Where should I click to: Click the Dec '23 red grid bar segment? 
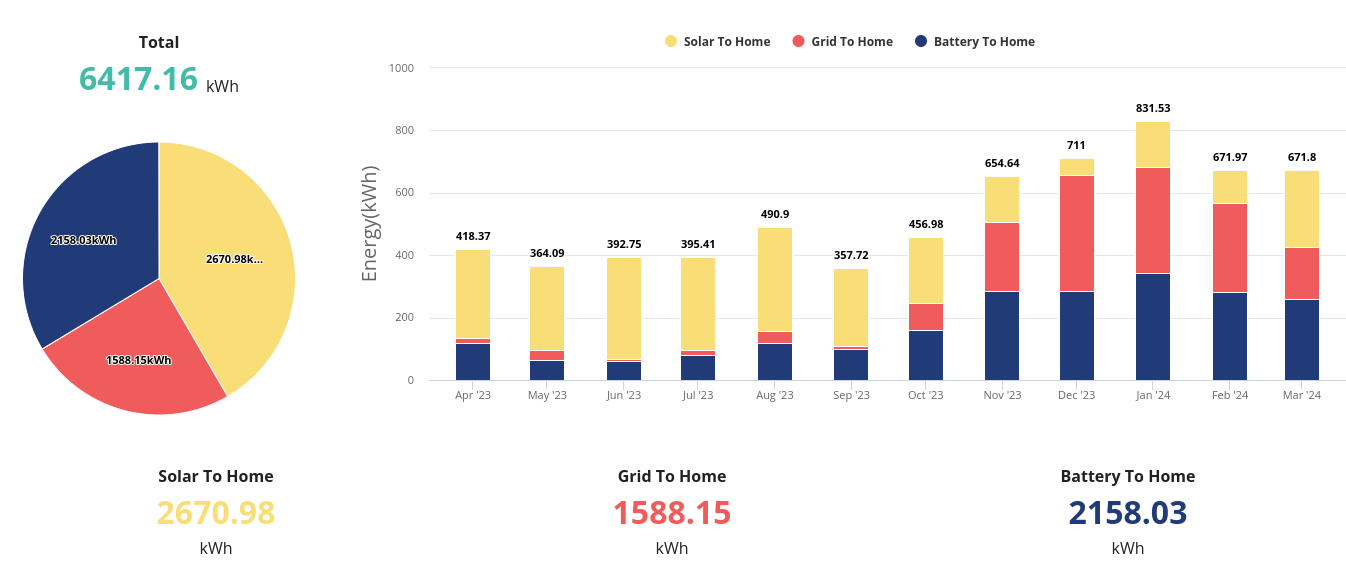(x=1077, y=233)
